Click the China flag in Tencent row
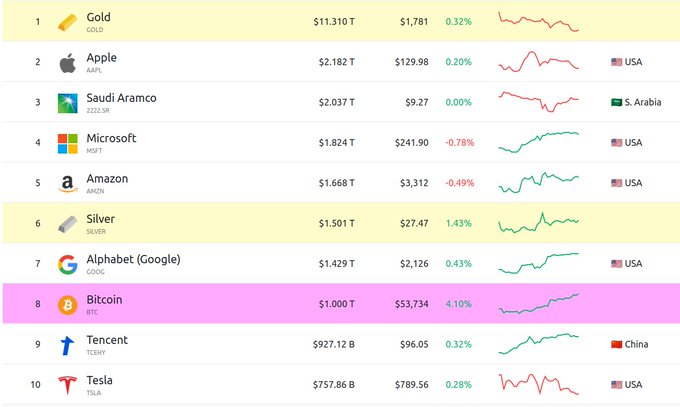The height and width of the screenshot is (407, 680). click(616, 345)
